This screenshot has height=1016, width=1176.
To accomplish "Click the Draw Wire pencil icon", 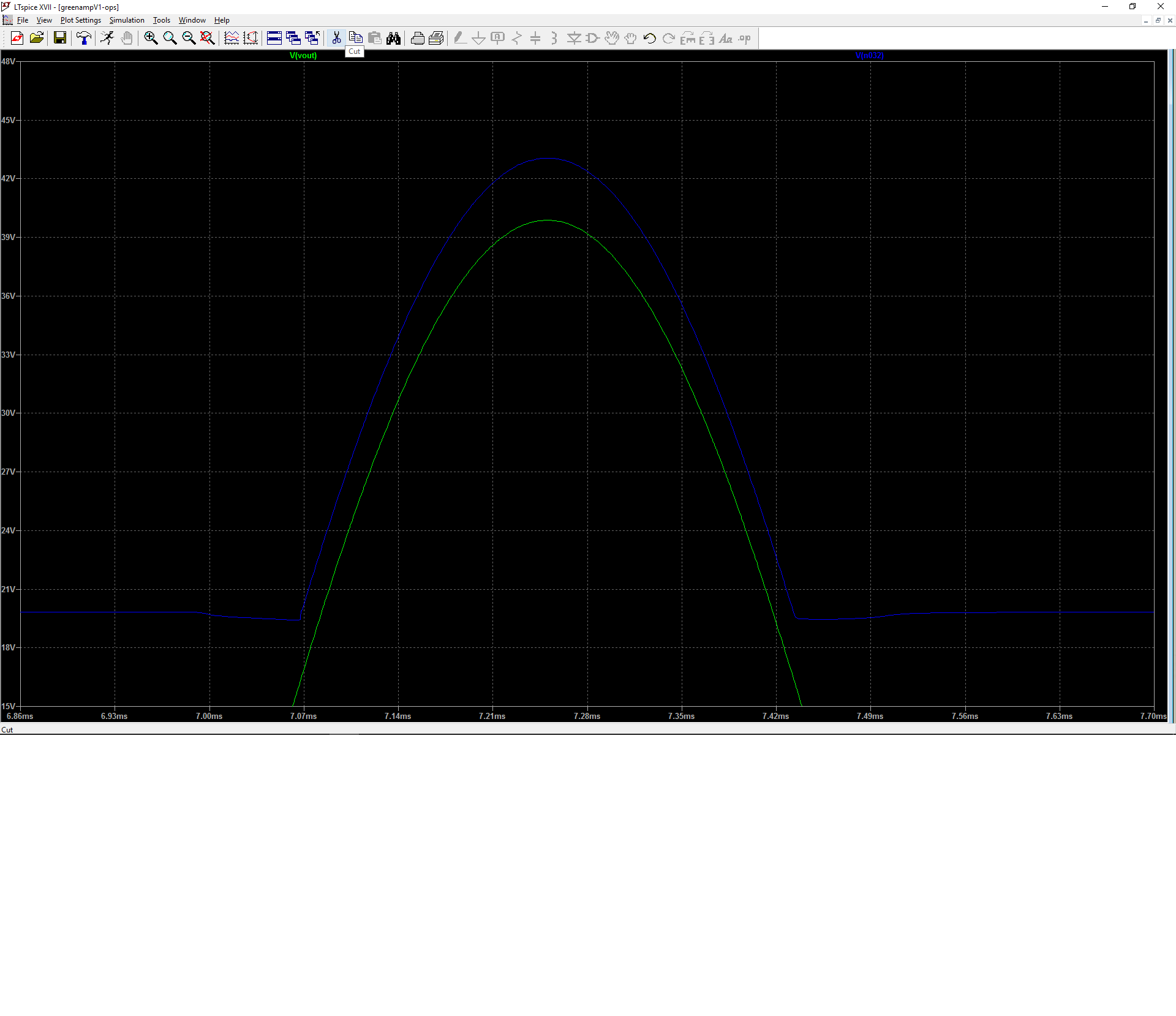I will pyautogui.click(x=460, y=38).
